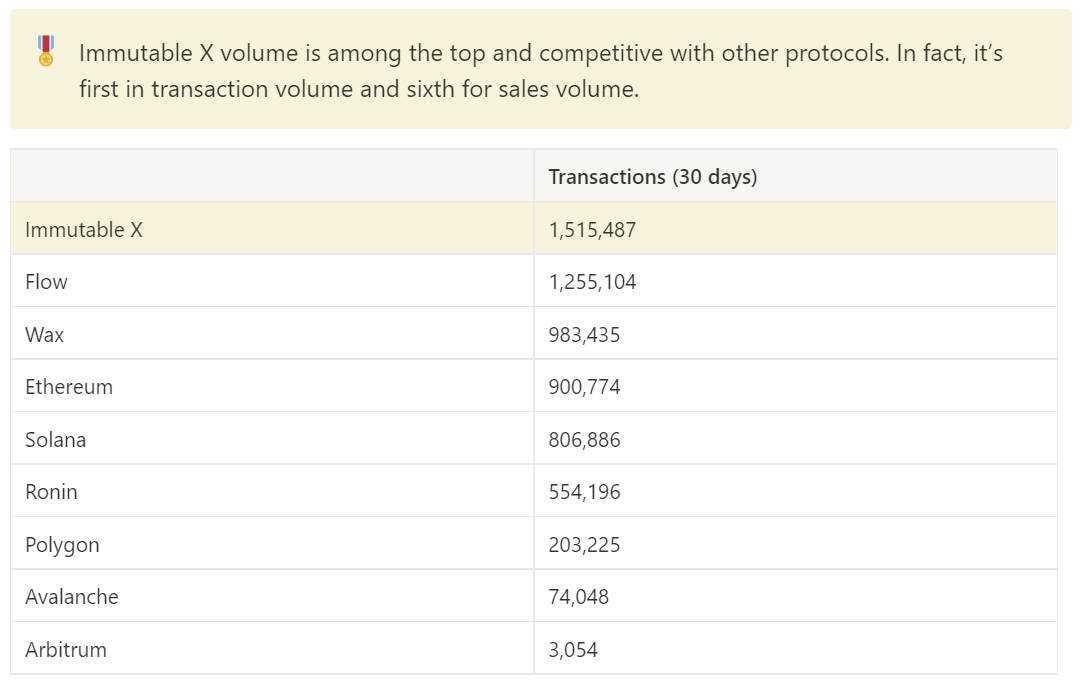Select the Immutable X row label
Screen dimensions: 1081x683
pyautogui.click(x=84, y=230)
